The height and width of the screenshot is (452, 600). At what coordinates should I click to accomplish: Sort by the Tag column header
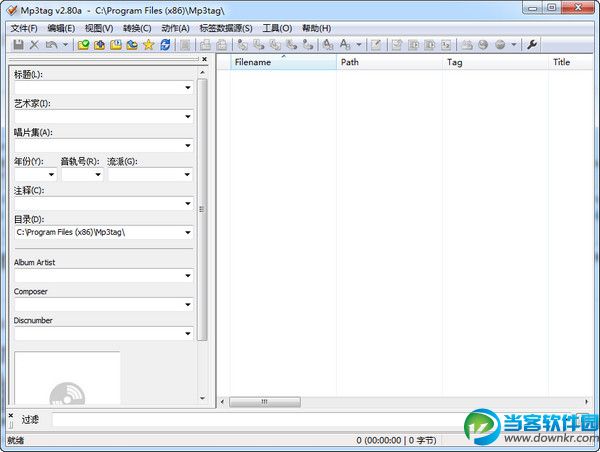pos(496,62)
